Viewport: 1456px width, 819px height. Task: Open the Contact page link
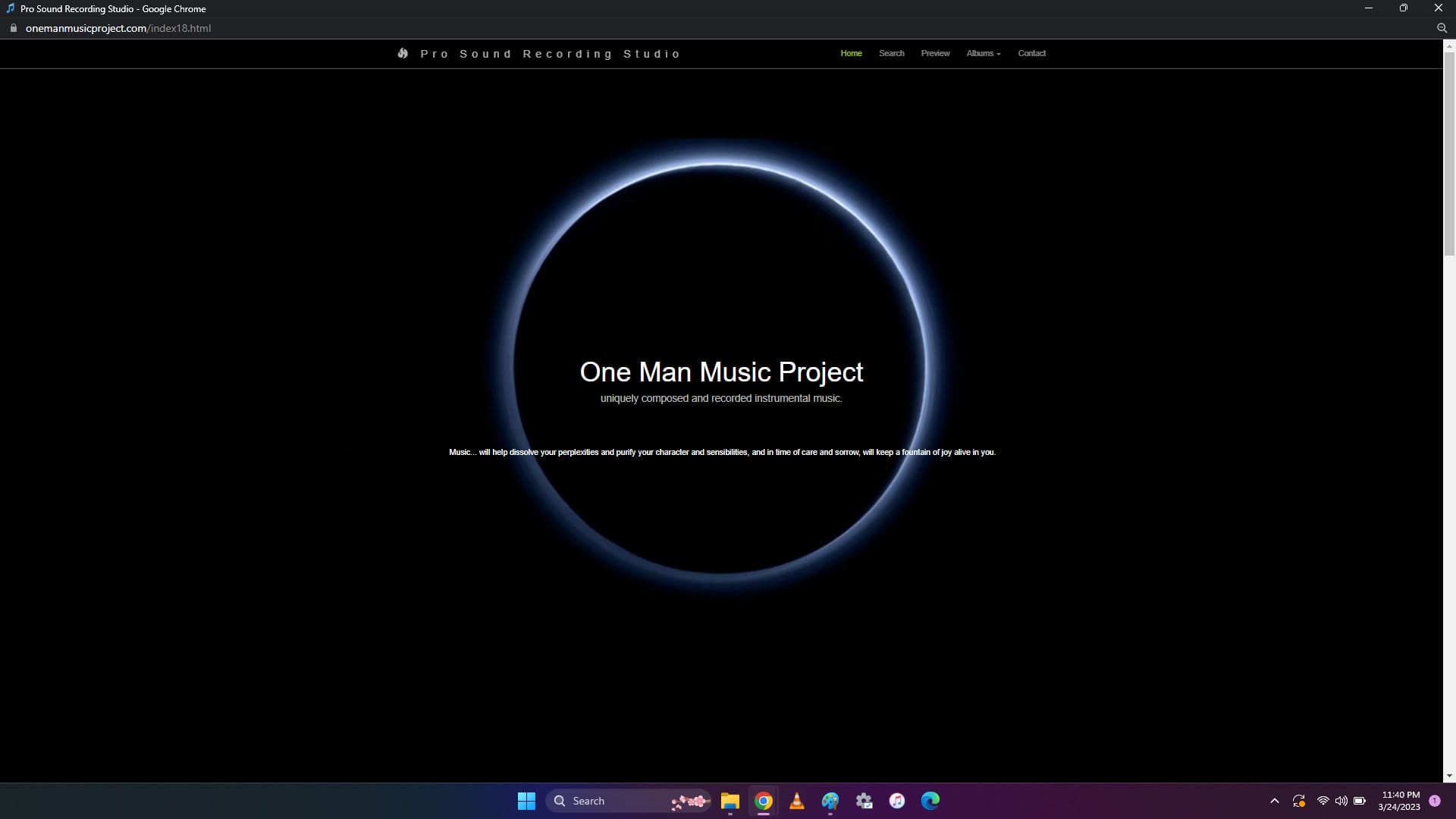click(1031, 53)
